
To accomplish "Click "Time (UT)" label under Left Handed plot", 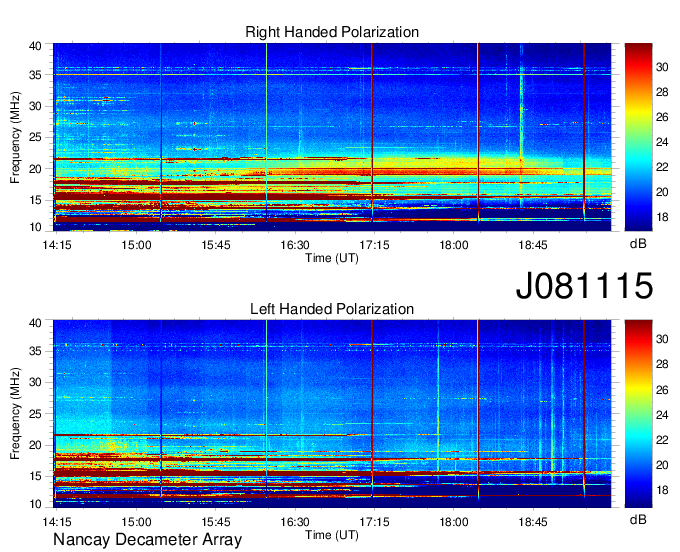I will [x=332, y=535].
